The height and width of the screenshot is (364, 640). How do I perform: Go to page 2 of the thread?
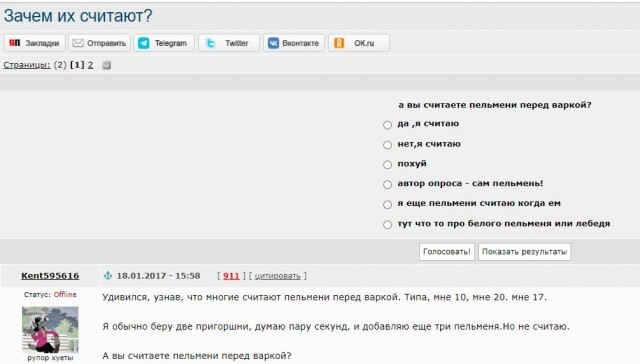[90, 65]
